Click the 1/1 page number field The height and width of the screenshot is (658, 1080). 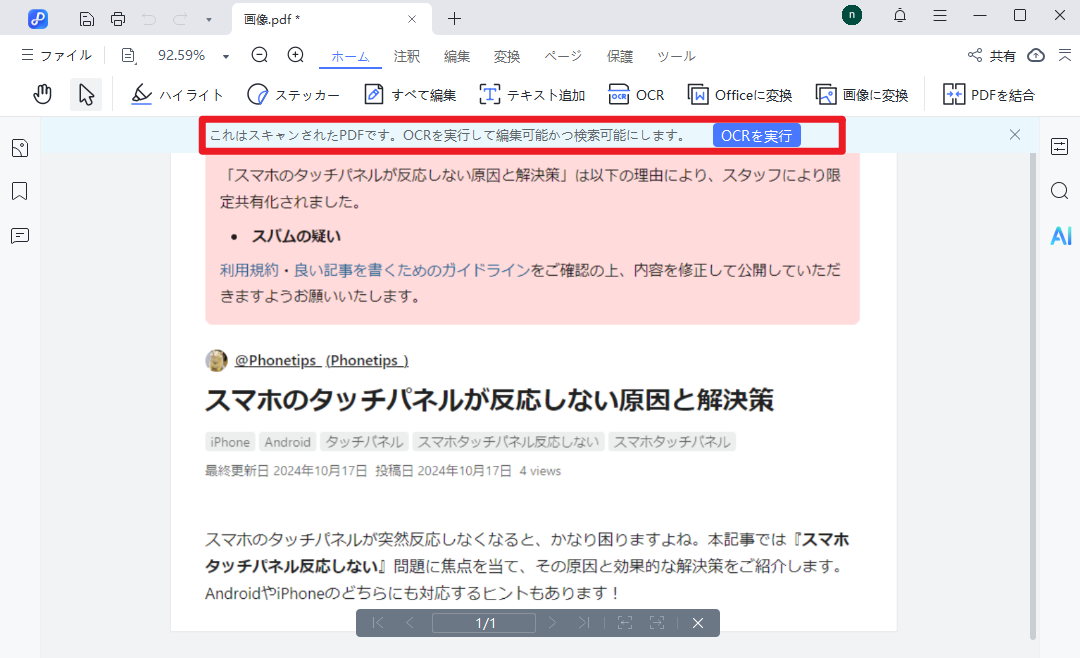(x=484, y=623)
